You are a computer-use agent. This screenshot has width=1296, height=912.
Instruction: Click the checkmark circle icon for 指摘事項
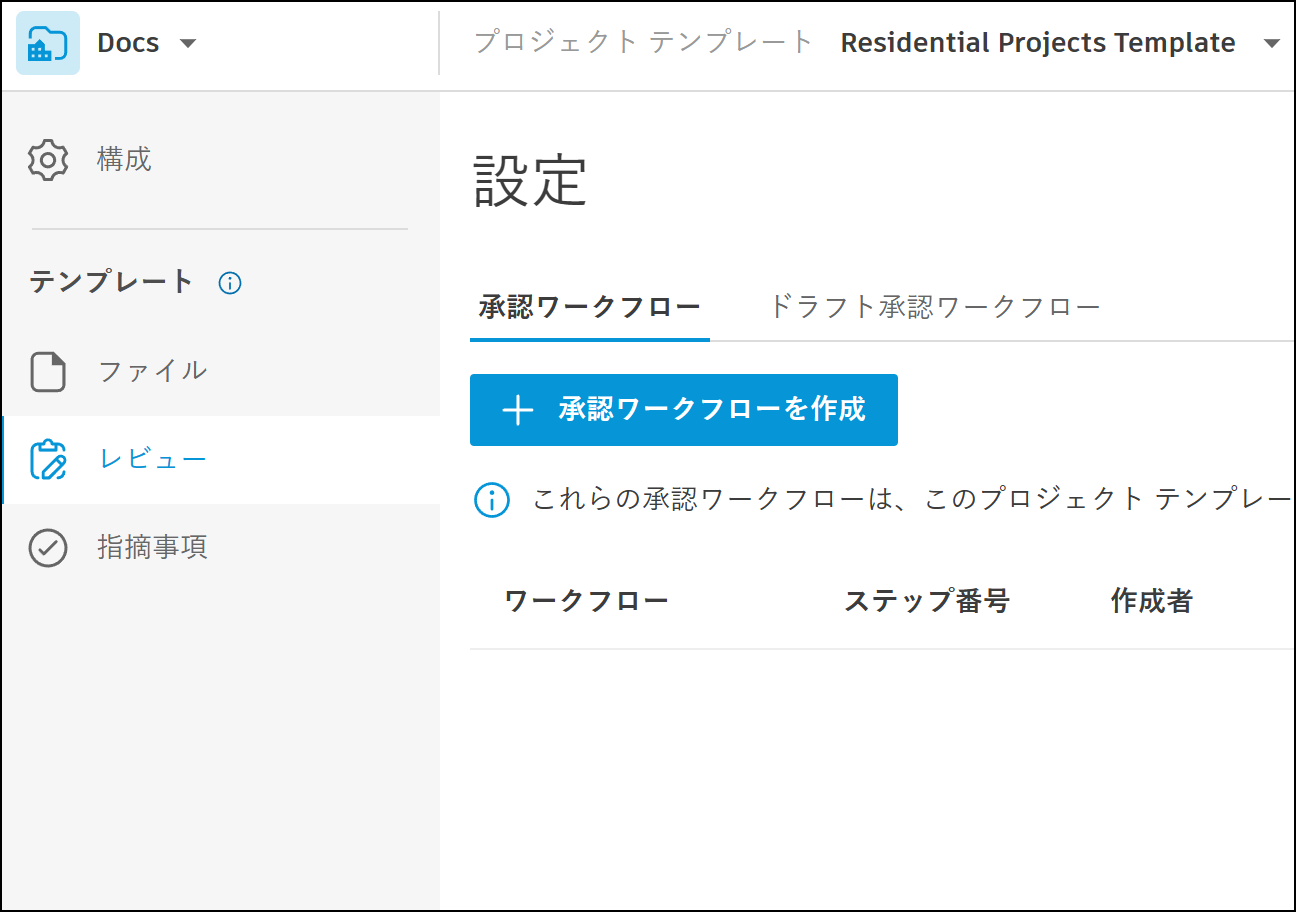pyautogui.click(x=48, y=548)
